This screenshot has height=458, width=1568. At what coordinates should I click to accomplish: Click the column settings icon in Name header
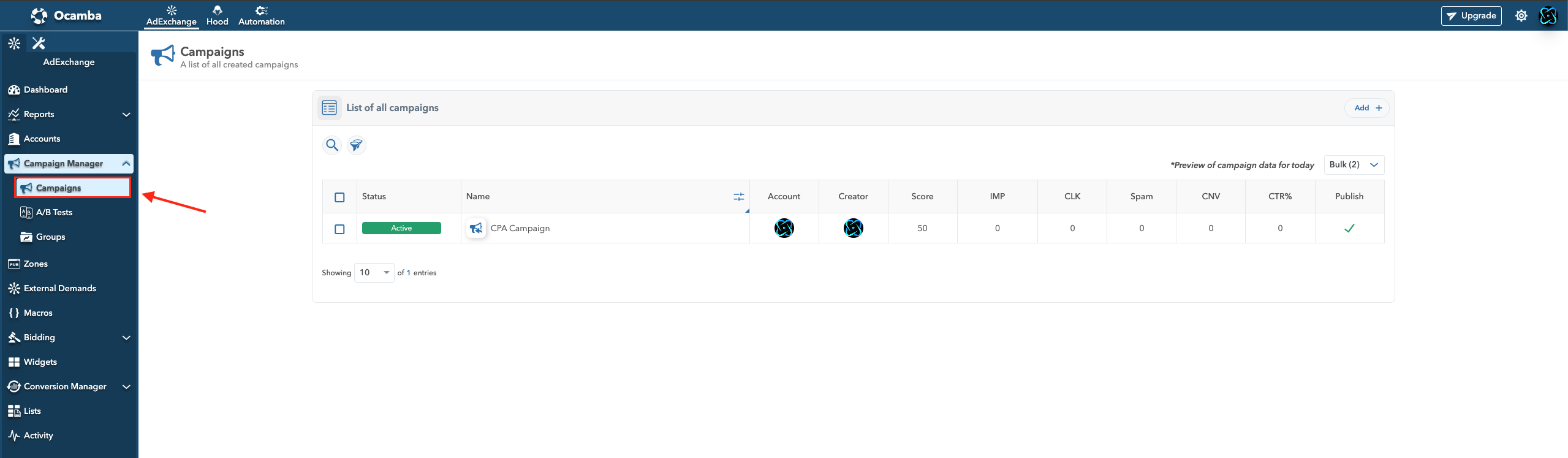point(738,197)
